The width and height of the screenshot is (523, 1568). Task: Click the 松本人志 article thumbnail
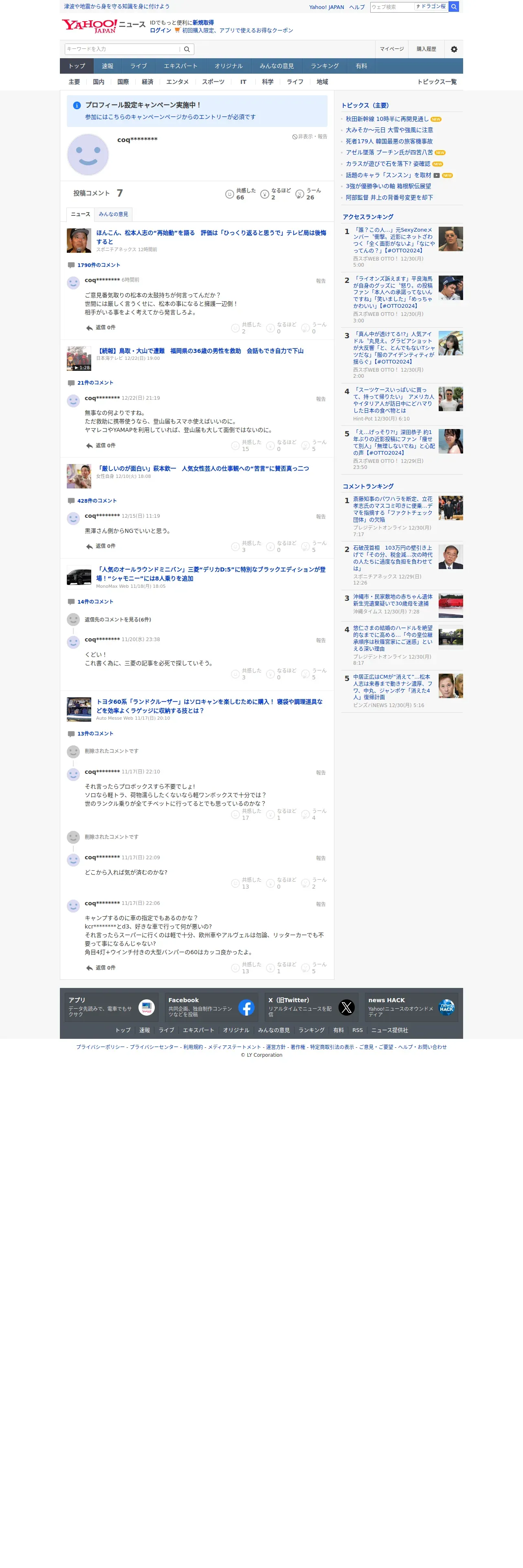click(79, 241)
